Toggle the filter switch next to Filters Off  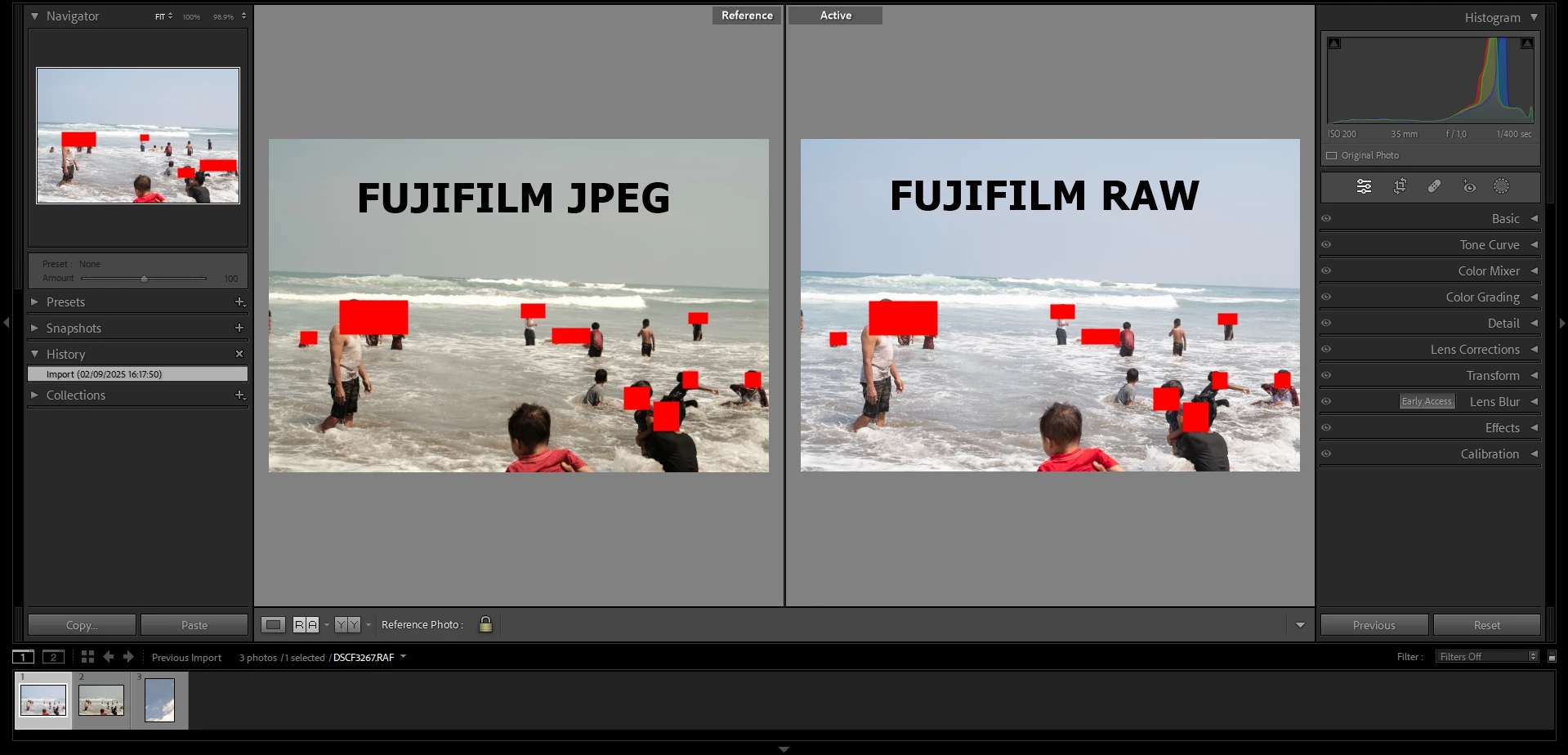click(1552, 657)
